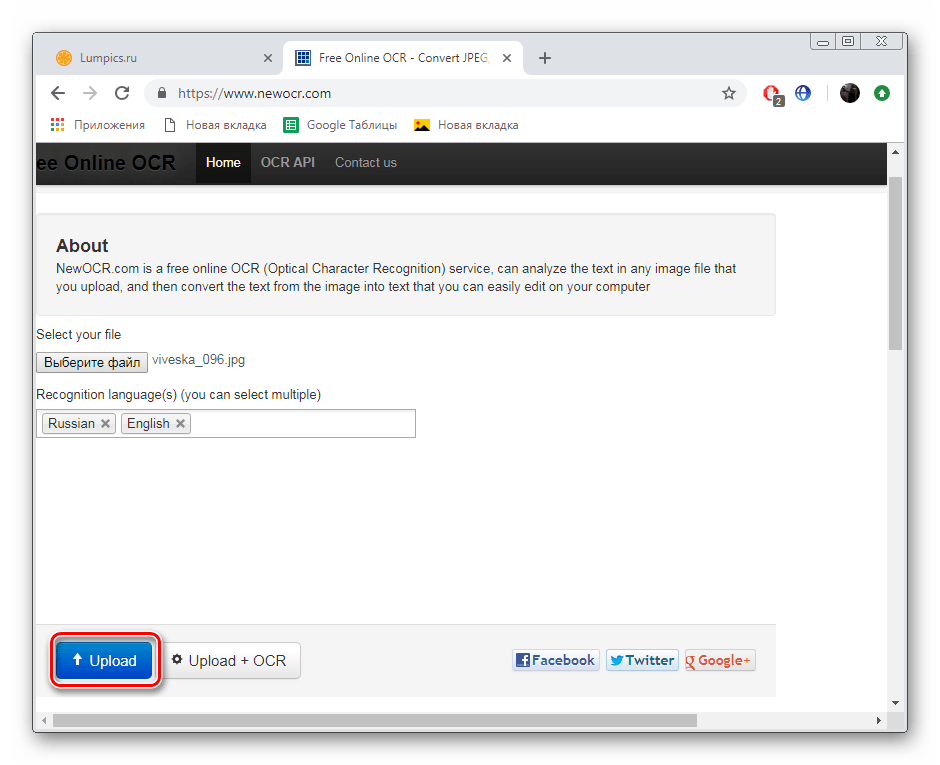
Task: Click the Upload + OCR button
Action: pyautogui.click(x=230, y=660)
